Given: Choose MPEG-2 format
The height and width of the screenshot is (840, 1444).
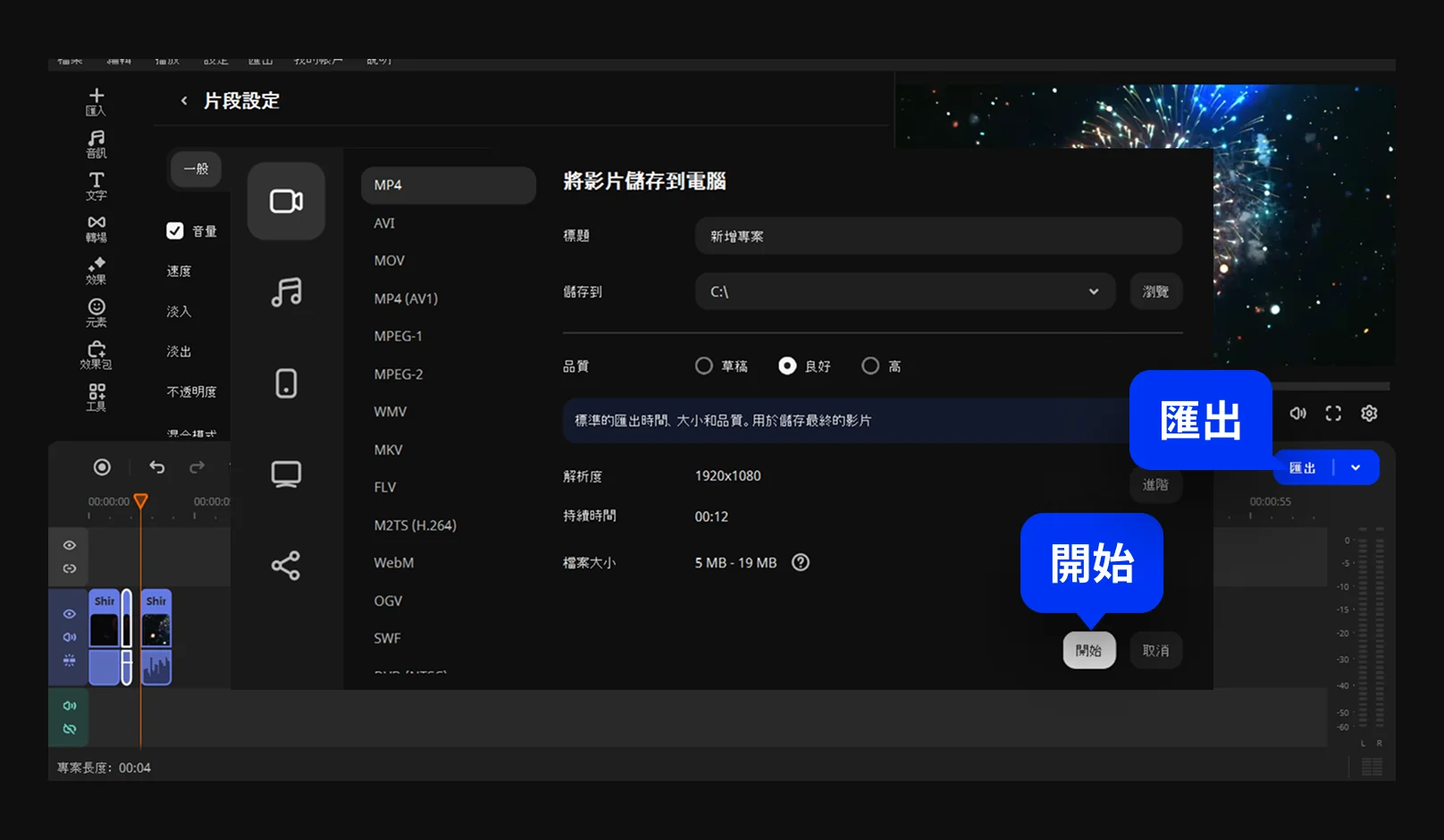Looking at the screenshot, I should [x=399, y=374].
